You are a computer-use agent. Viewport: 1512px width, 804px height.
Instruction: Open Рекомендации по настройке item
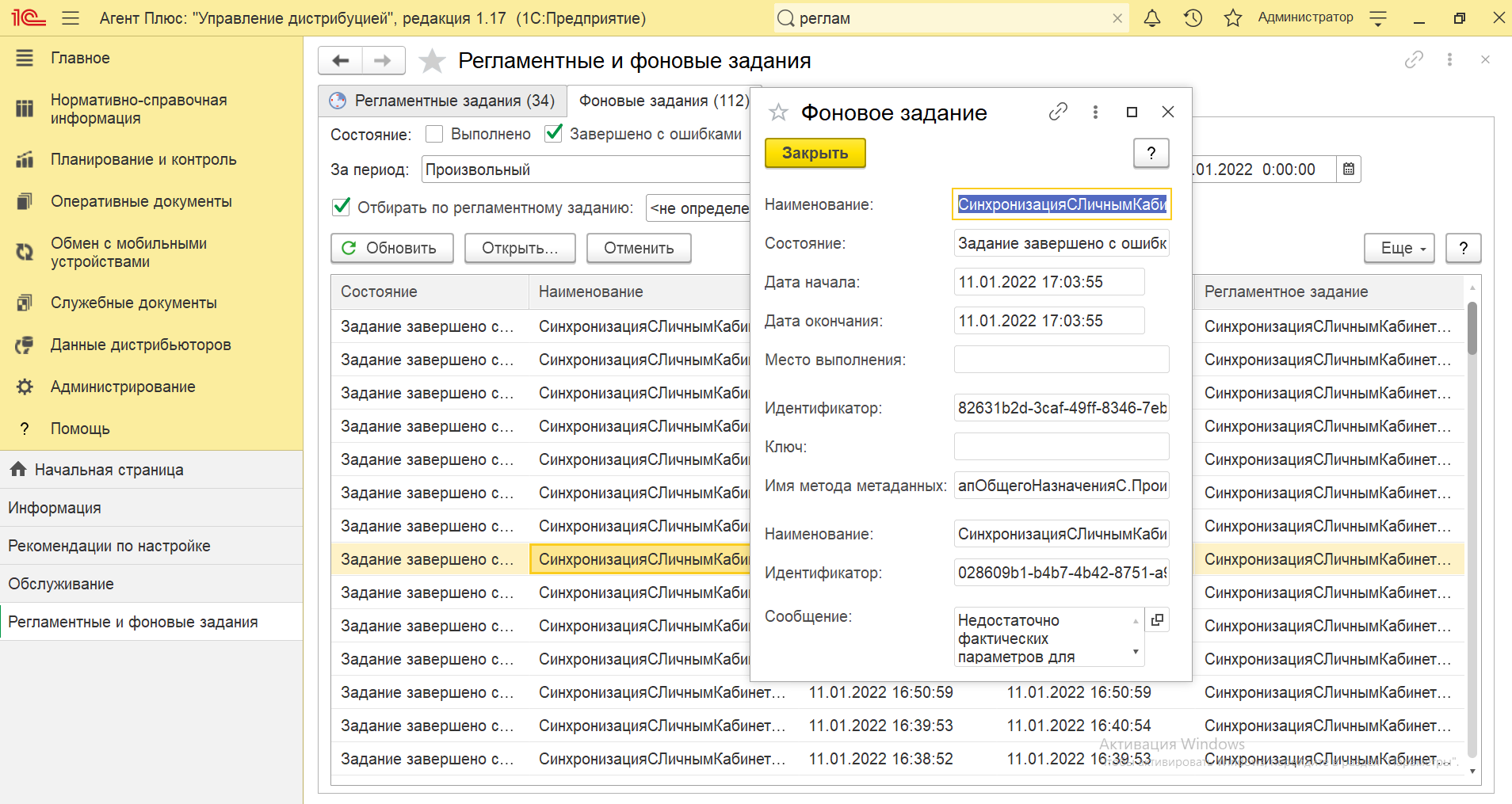pyautogui.click(x=151, y=546)
